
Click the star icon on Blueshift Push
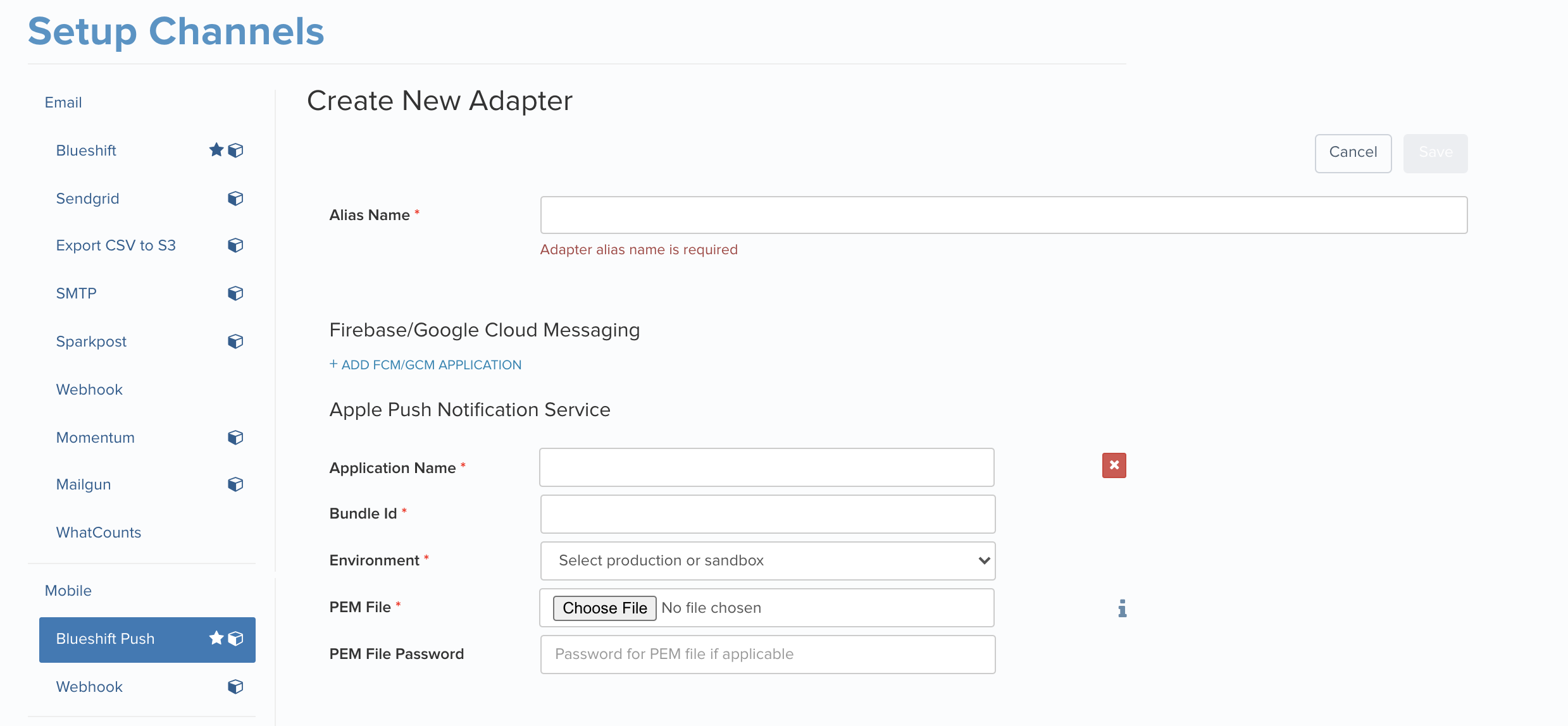pos(216,638)
